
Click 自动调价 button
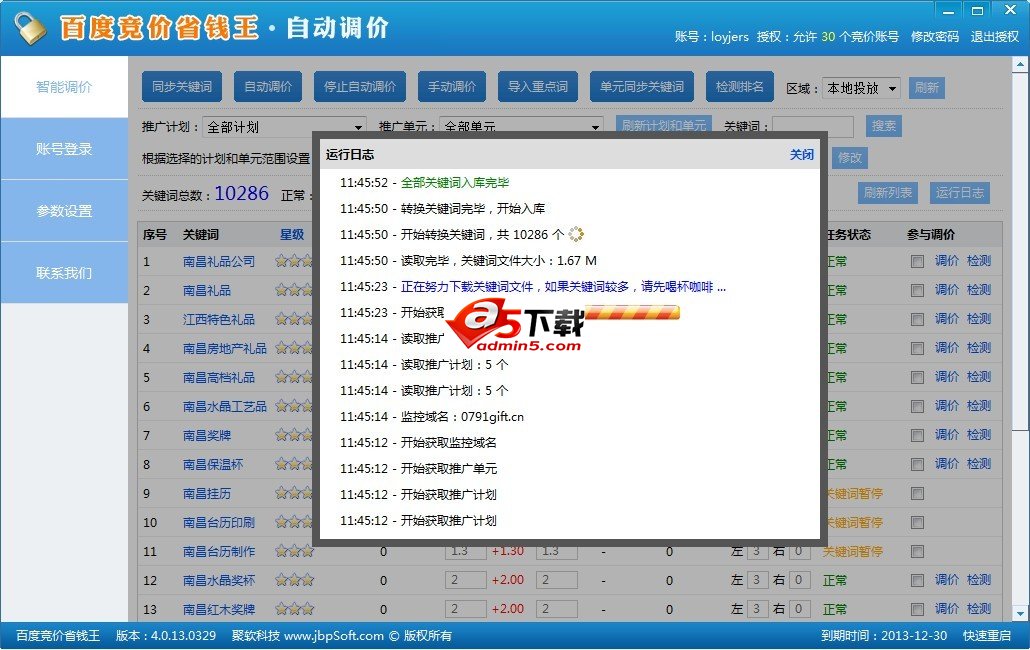point(268,87)
